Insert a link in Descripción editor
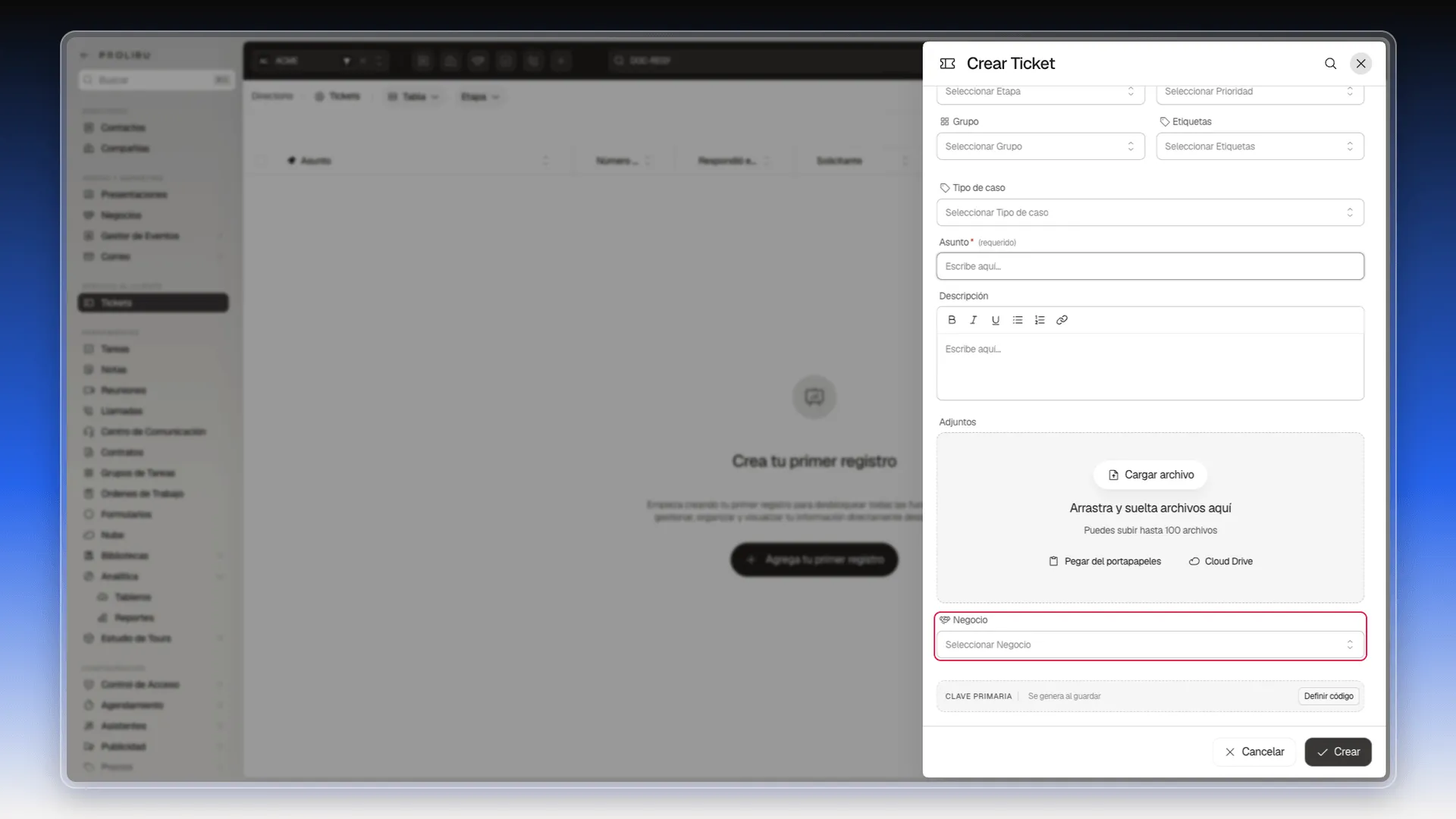The height and width of the screenshot is (819, 1456). pos(1062,320)
